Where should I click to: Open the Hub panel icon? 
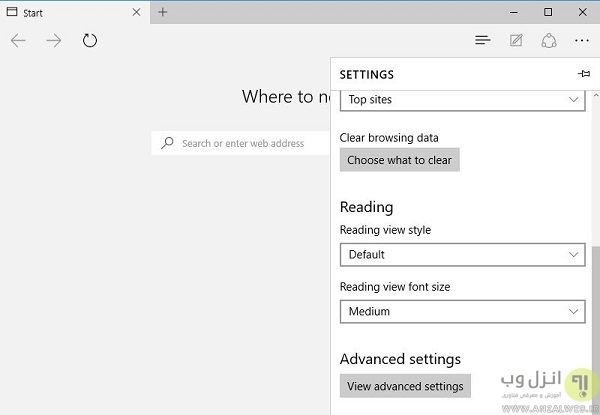(x=483, y=41)
